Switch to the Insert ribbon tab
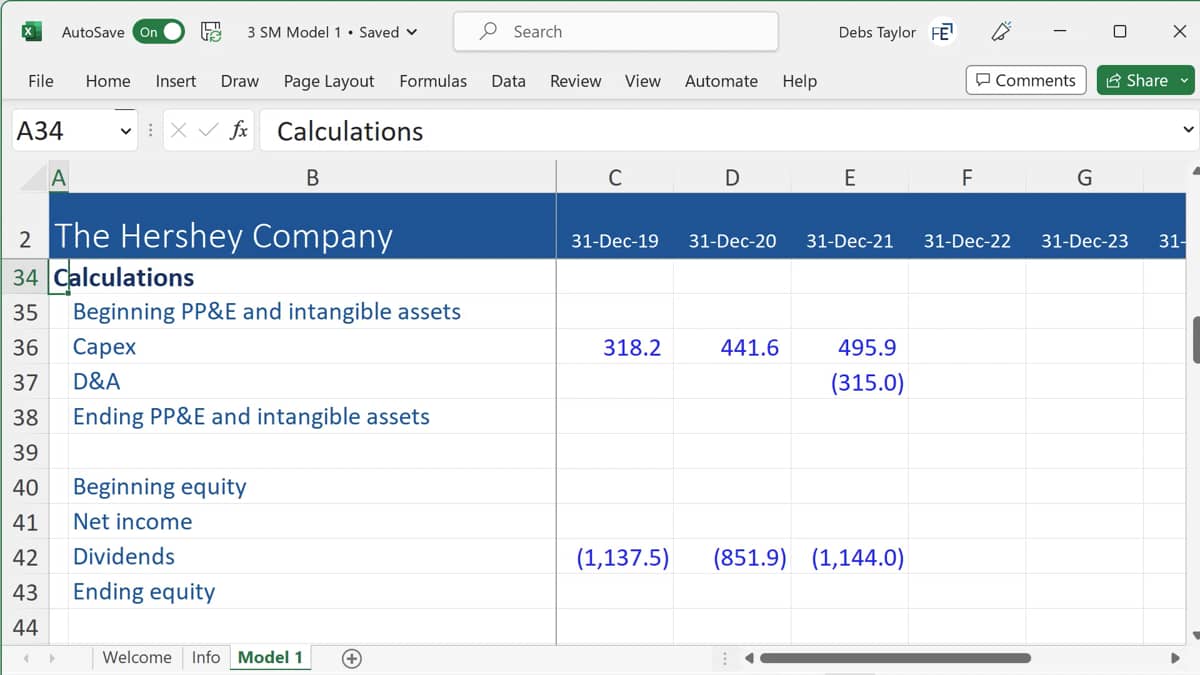 click(x=176, y=81)
